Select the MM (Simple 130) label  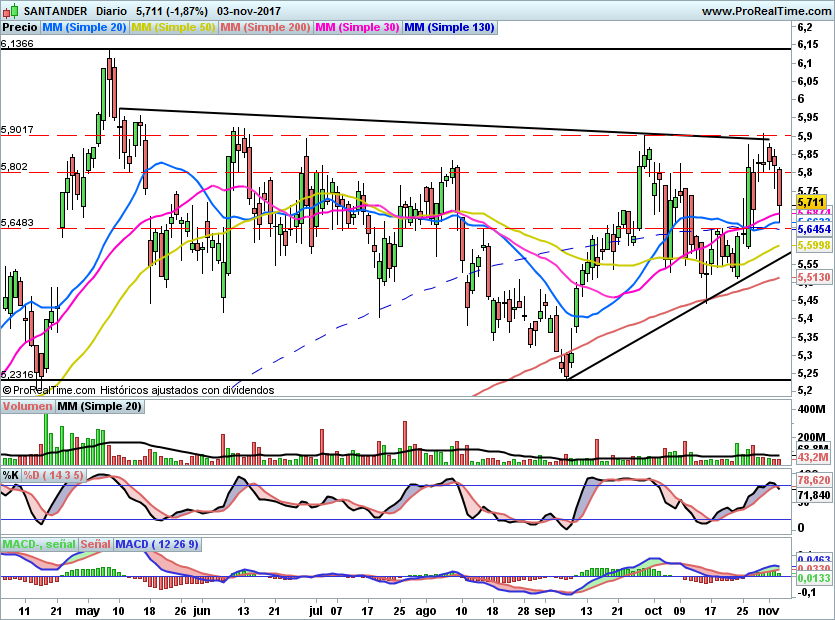tap(449, 27)
